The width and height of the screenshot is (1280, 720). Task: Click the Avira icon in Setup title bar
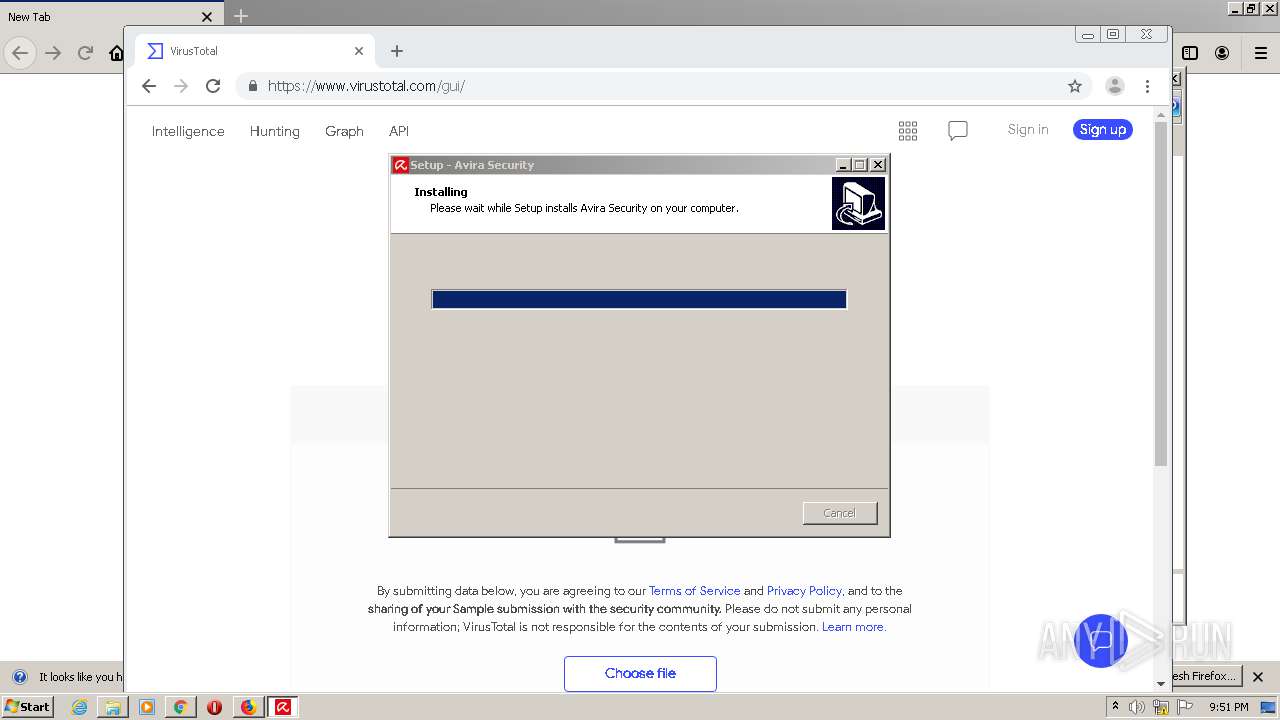click(400, 165)
